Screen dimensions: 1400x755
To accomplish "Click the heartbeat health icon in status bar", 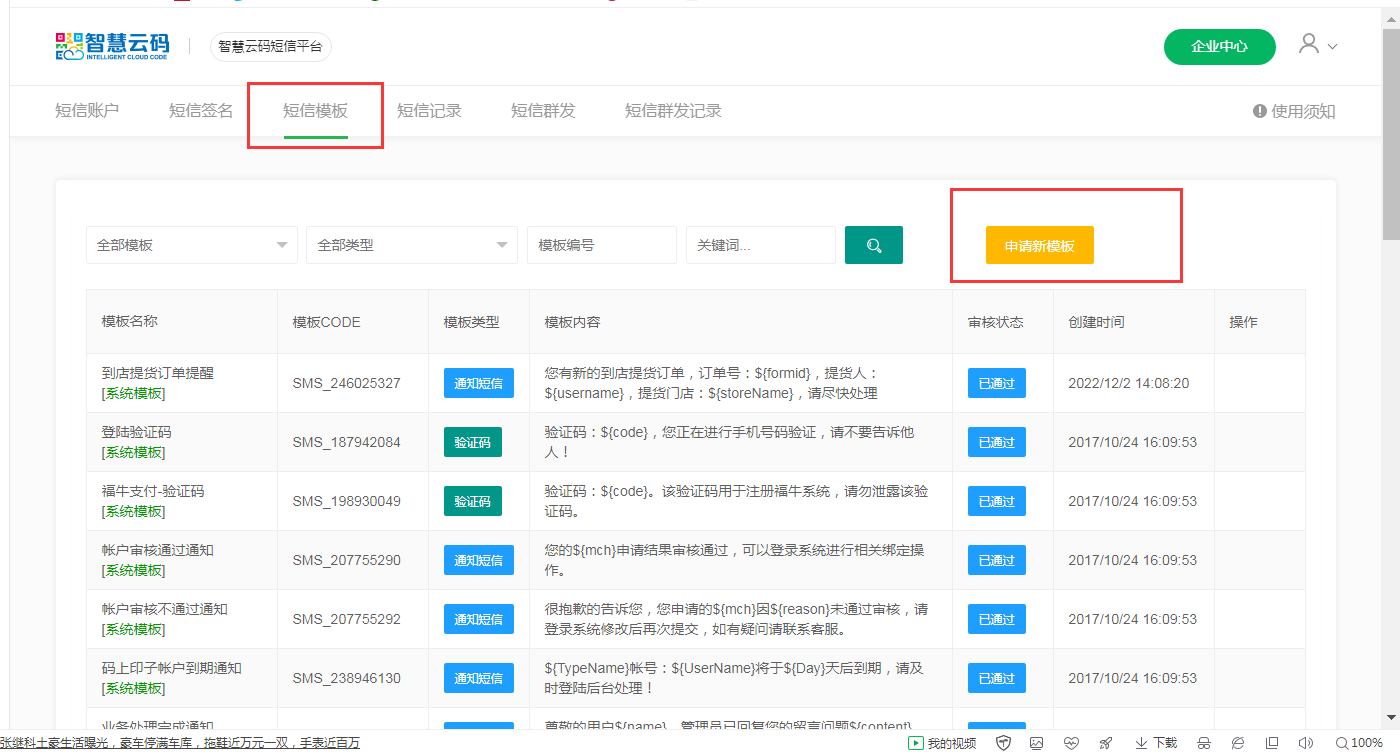I will [1071, 743].
